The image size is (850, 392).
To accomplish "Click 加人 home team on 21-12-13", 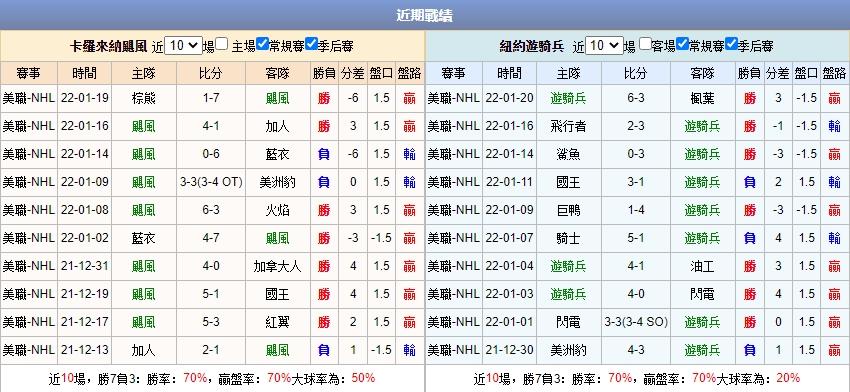I will click(x=144, y=350).
